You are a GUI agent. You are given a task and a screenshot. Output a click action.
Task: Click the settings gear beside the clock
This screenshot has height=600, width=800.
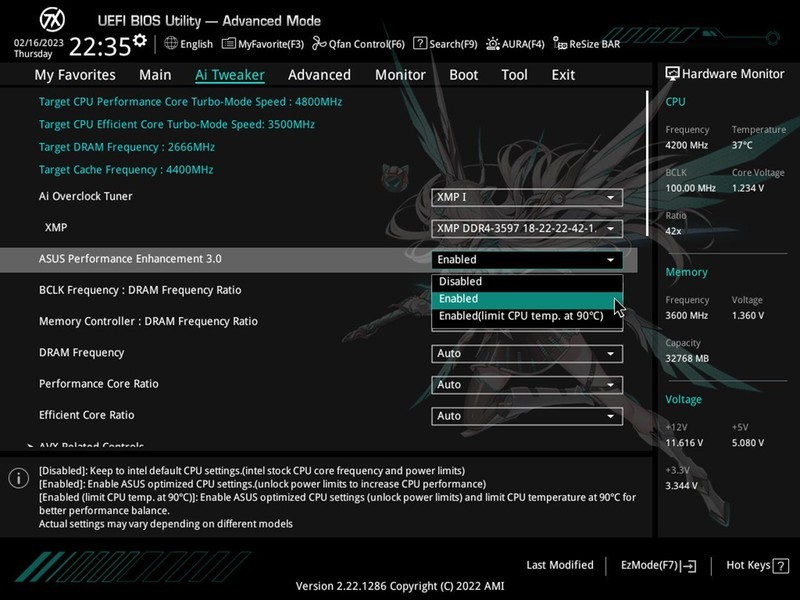(x=140, y=40)
